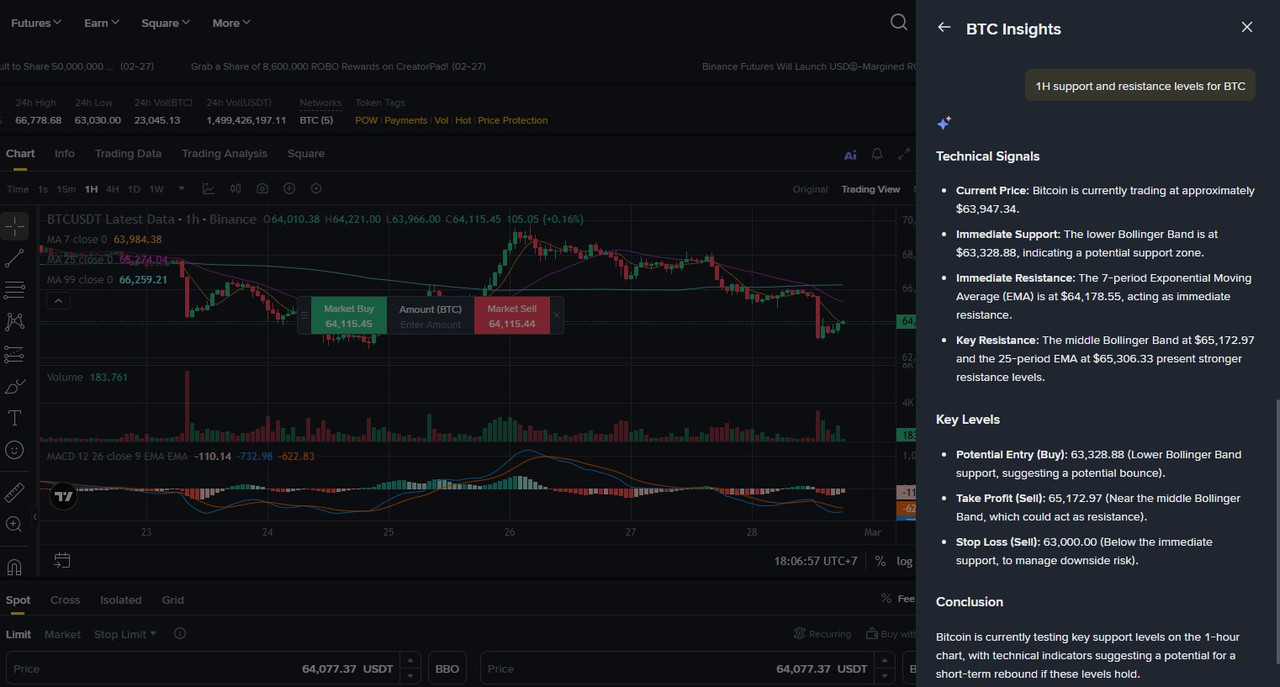The height and width of the screenshot is (687, 1280).
Task: Click the Payments token tag
Action: (406, 120)
